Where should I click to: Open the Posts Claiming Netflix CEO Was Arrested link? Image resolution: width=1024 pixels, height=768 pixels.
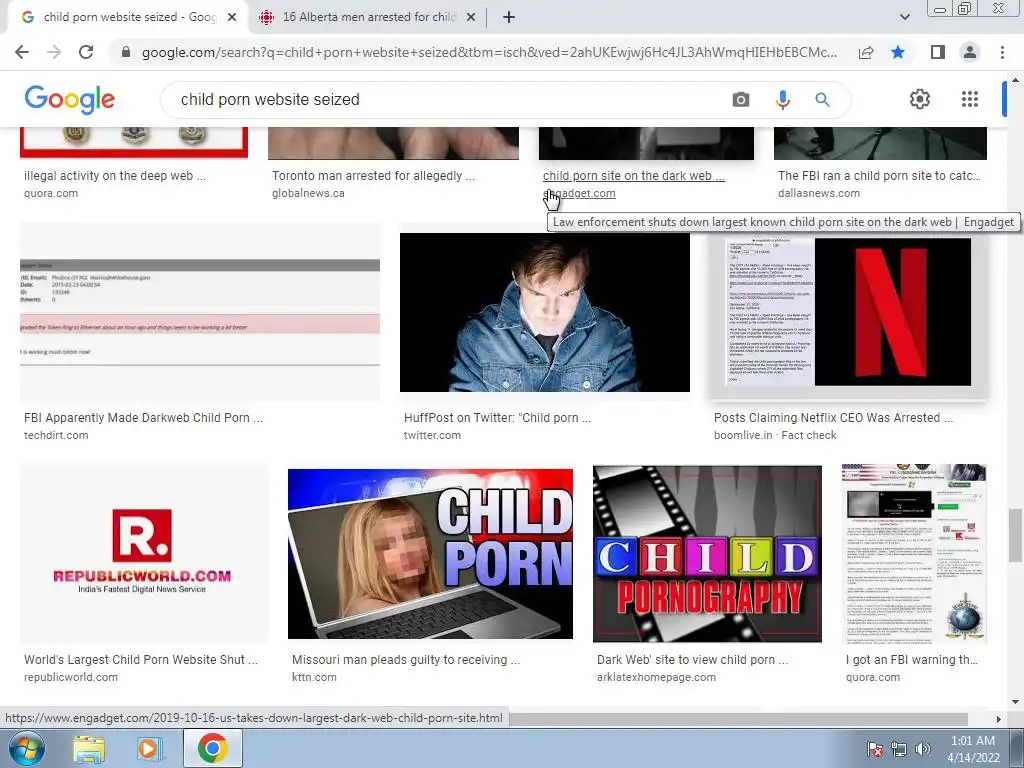click(x=833, y=418)
